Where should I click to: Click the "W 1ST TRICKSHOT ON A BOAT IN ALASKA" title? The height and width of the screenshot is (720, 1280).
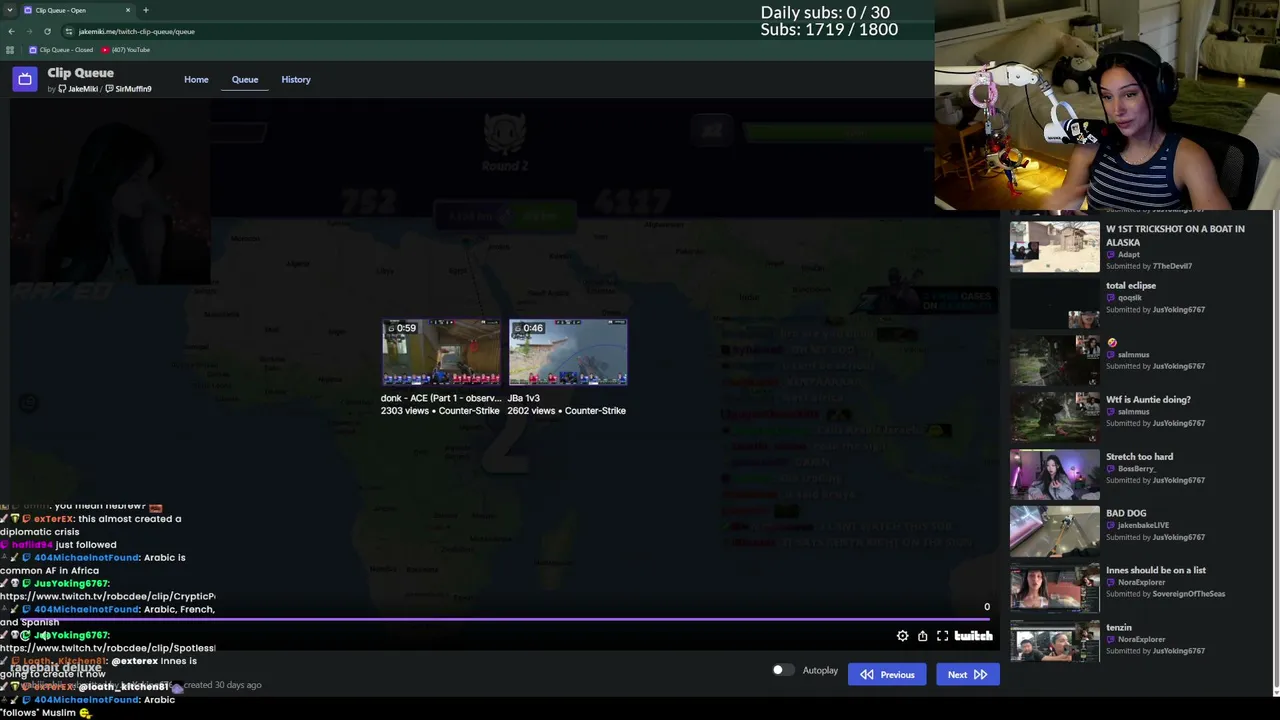(x=1175, y=235)
